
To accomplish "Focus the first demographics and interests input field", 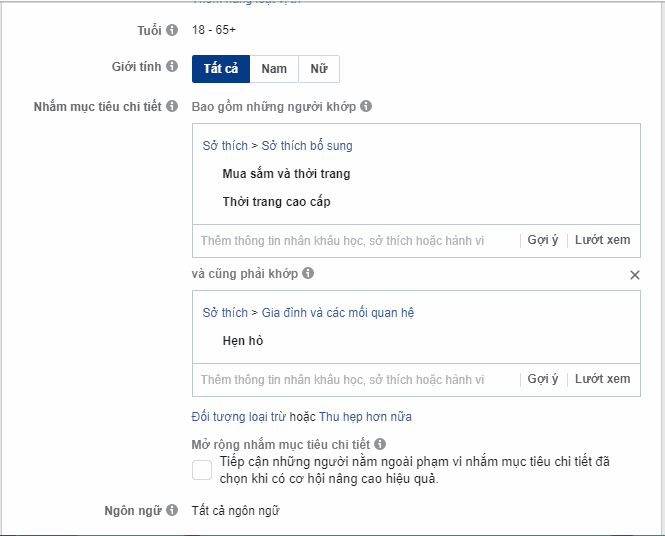I will tap(355, 241).
